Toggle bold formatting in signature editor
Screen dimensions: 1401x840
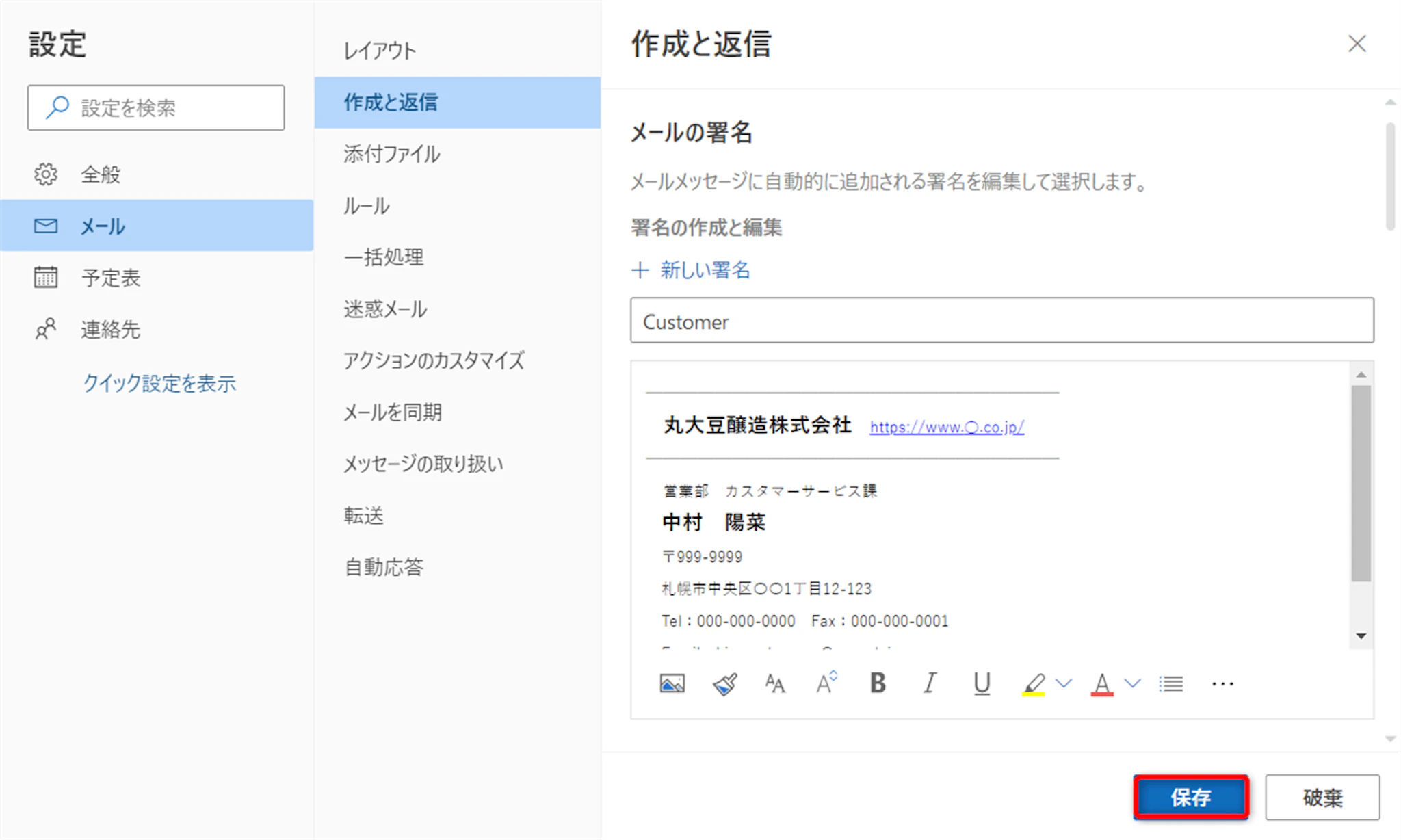tap(878, 683)
